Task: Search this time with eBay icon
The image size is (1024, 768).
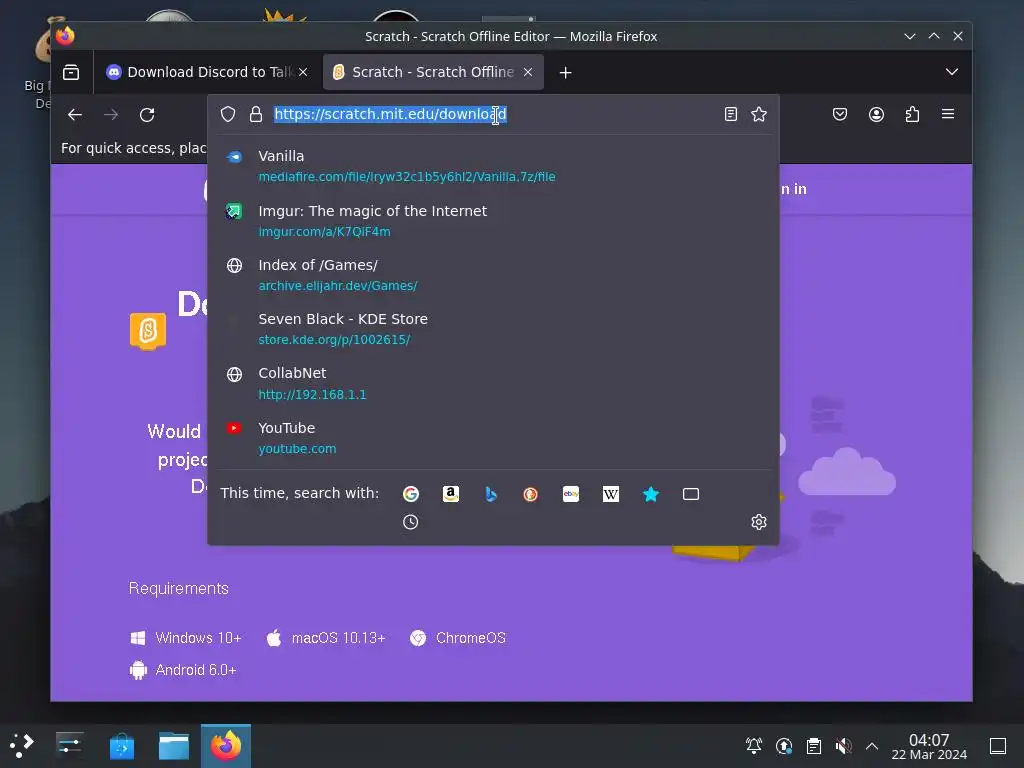Action: [571, 494]
